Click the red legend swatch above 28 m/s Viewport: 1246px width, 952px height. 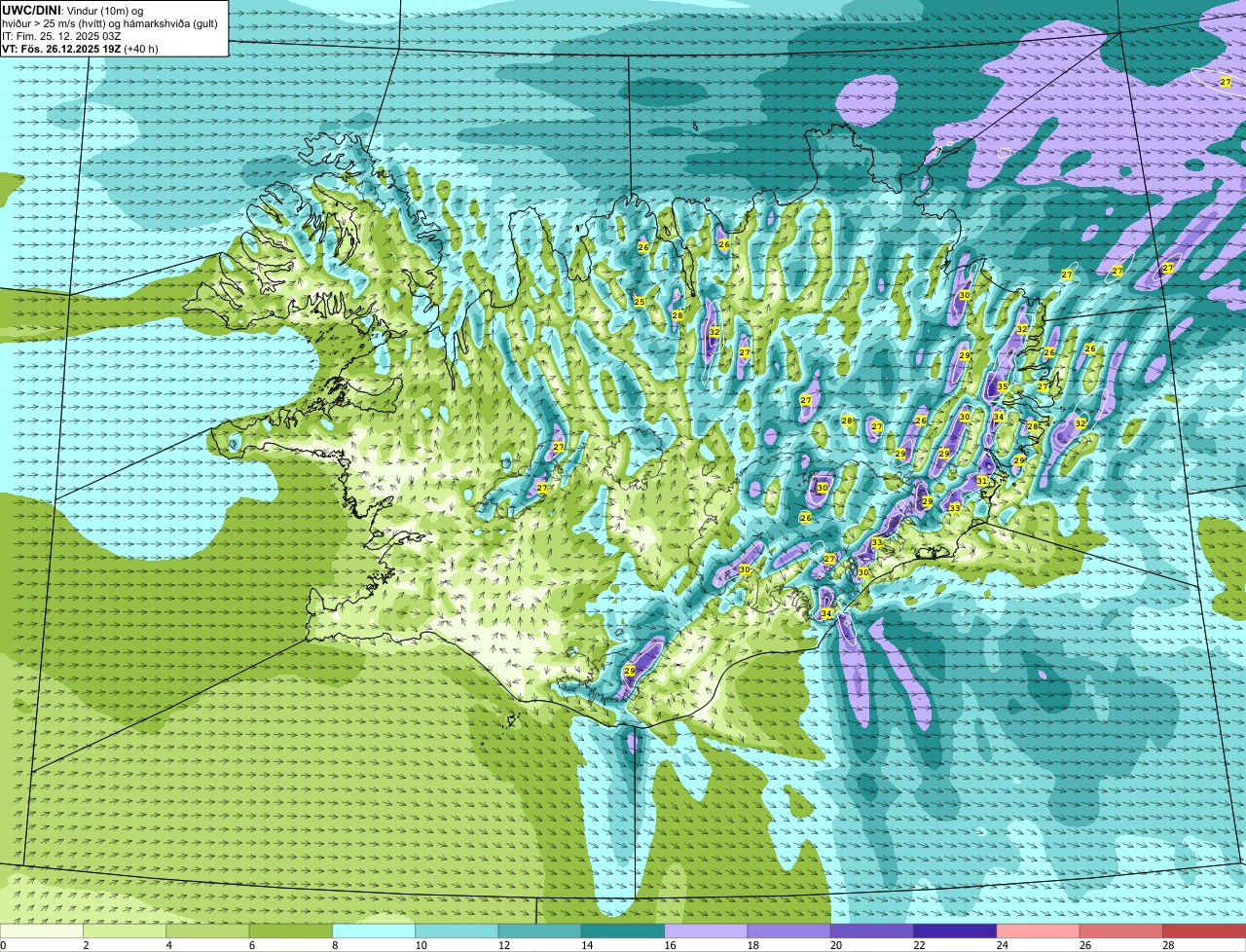(1204, 931)
